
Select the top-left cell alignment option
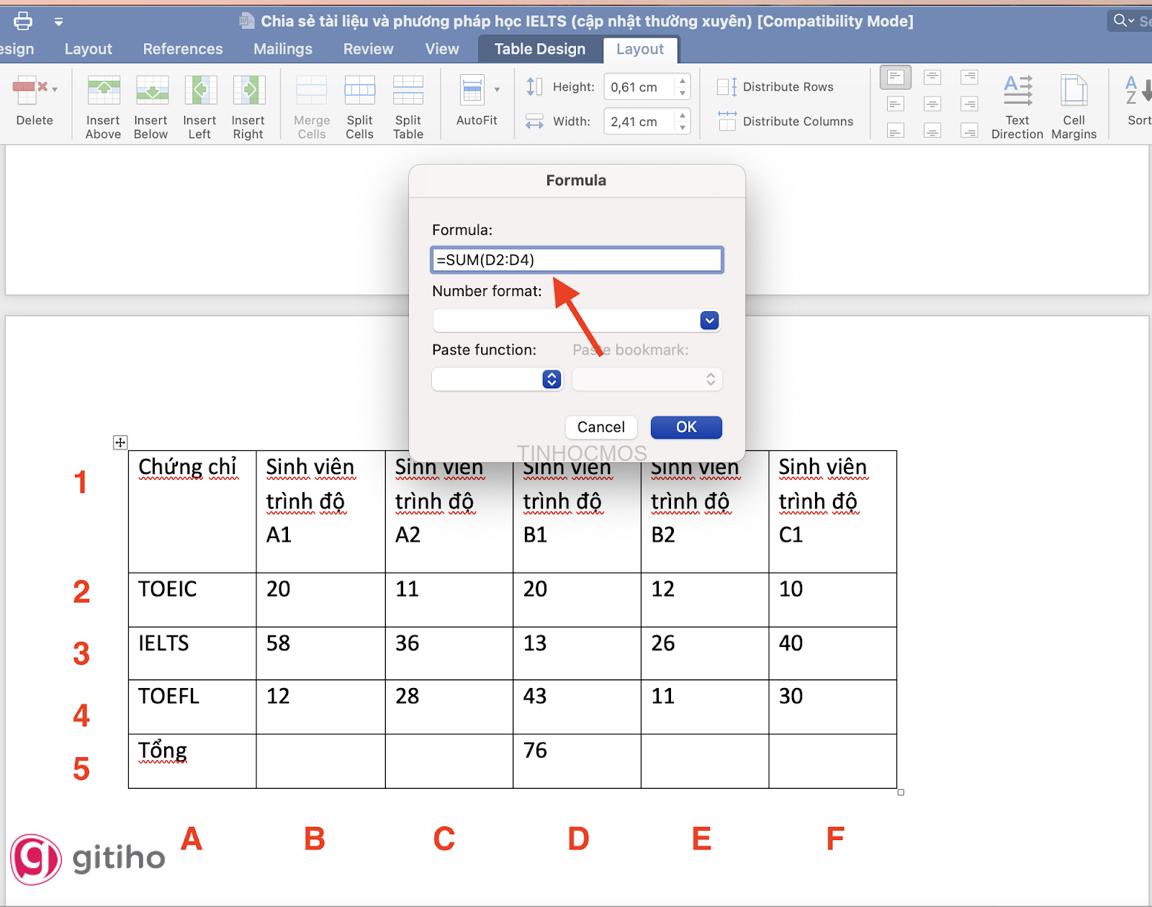(x=896, y=77)
